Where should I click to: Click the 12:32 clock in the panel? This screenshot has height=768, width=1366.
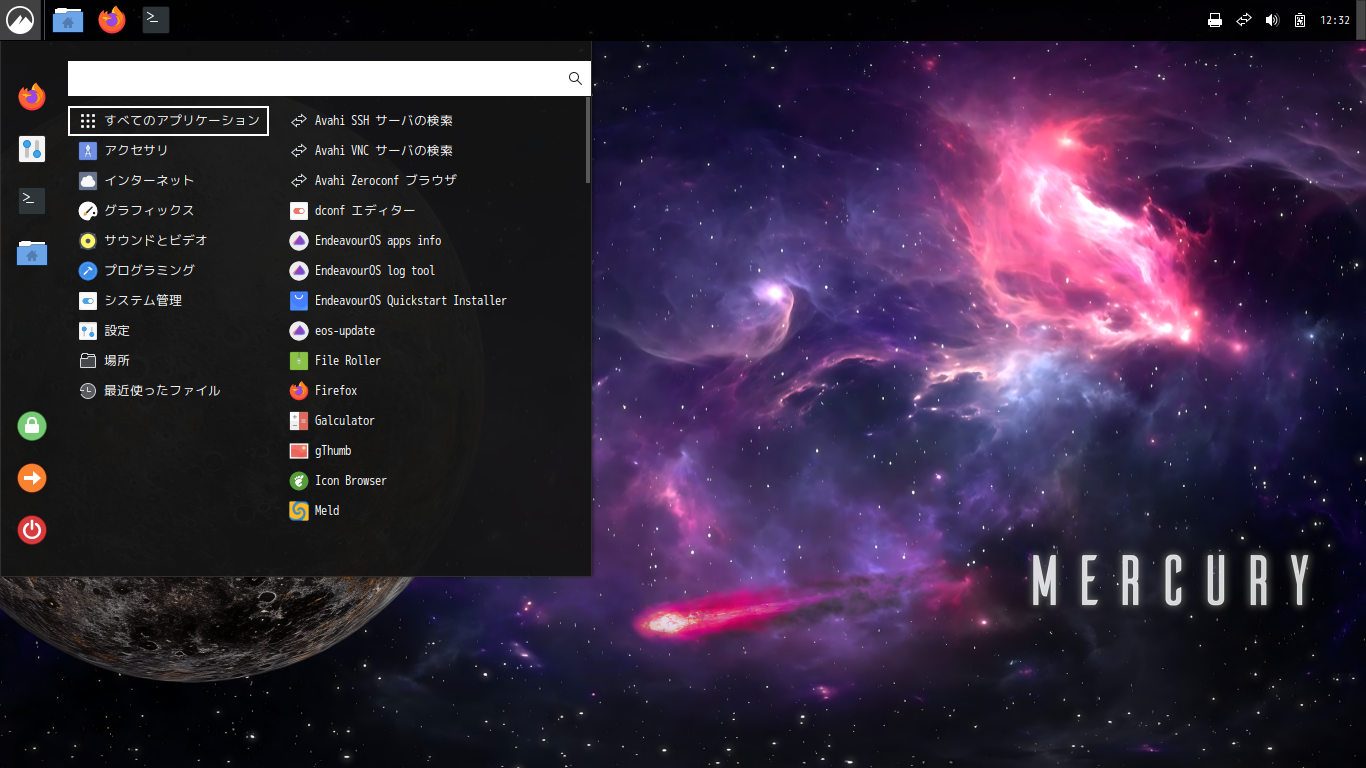tap(1335, 20)
